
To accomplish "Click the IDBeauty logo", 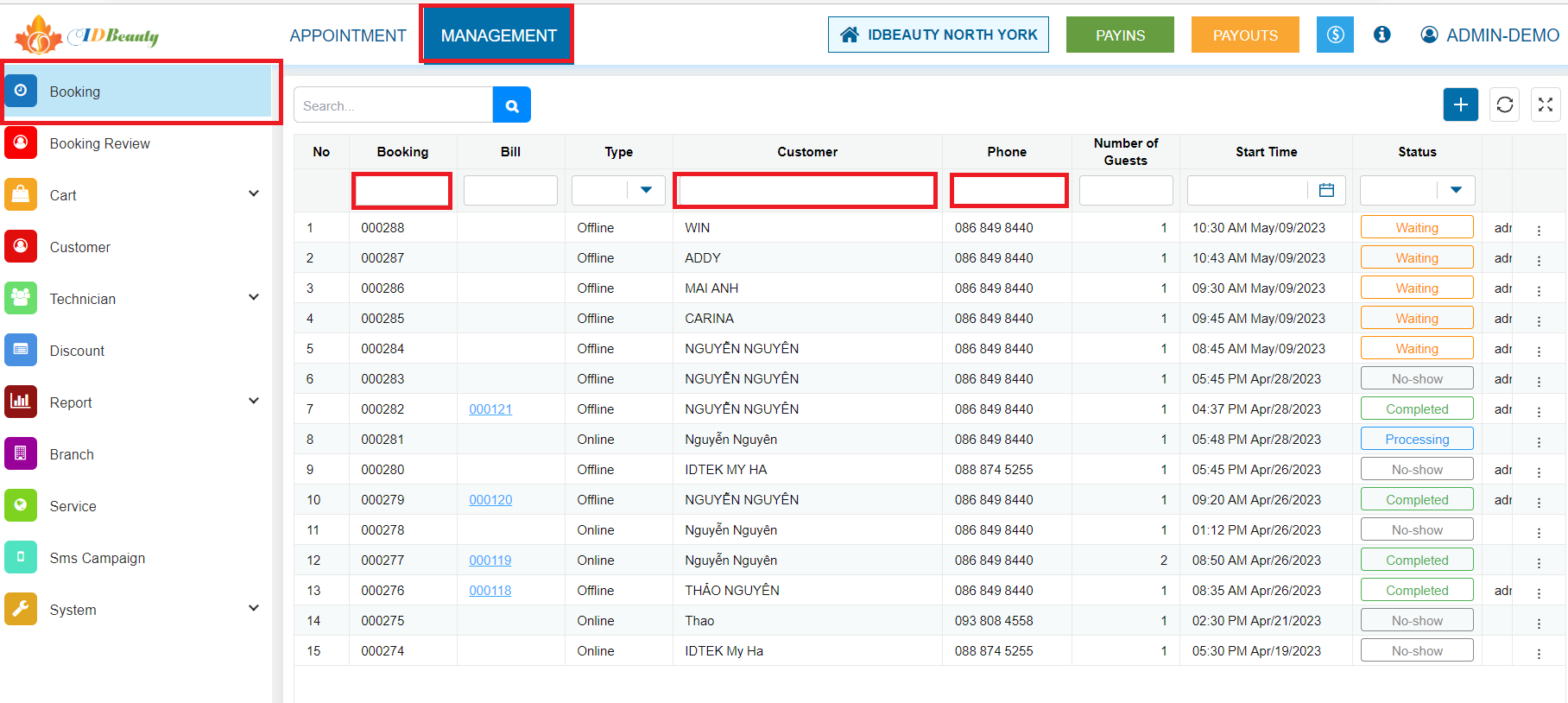I will (x=86, y=35).
